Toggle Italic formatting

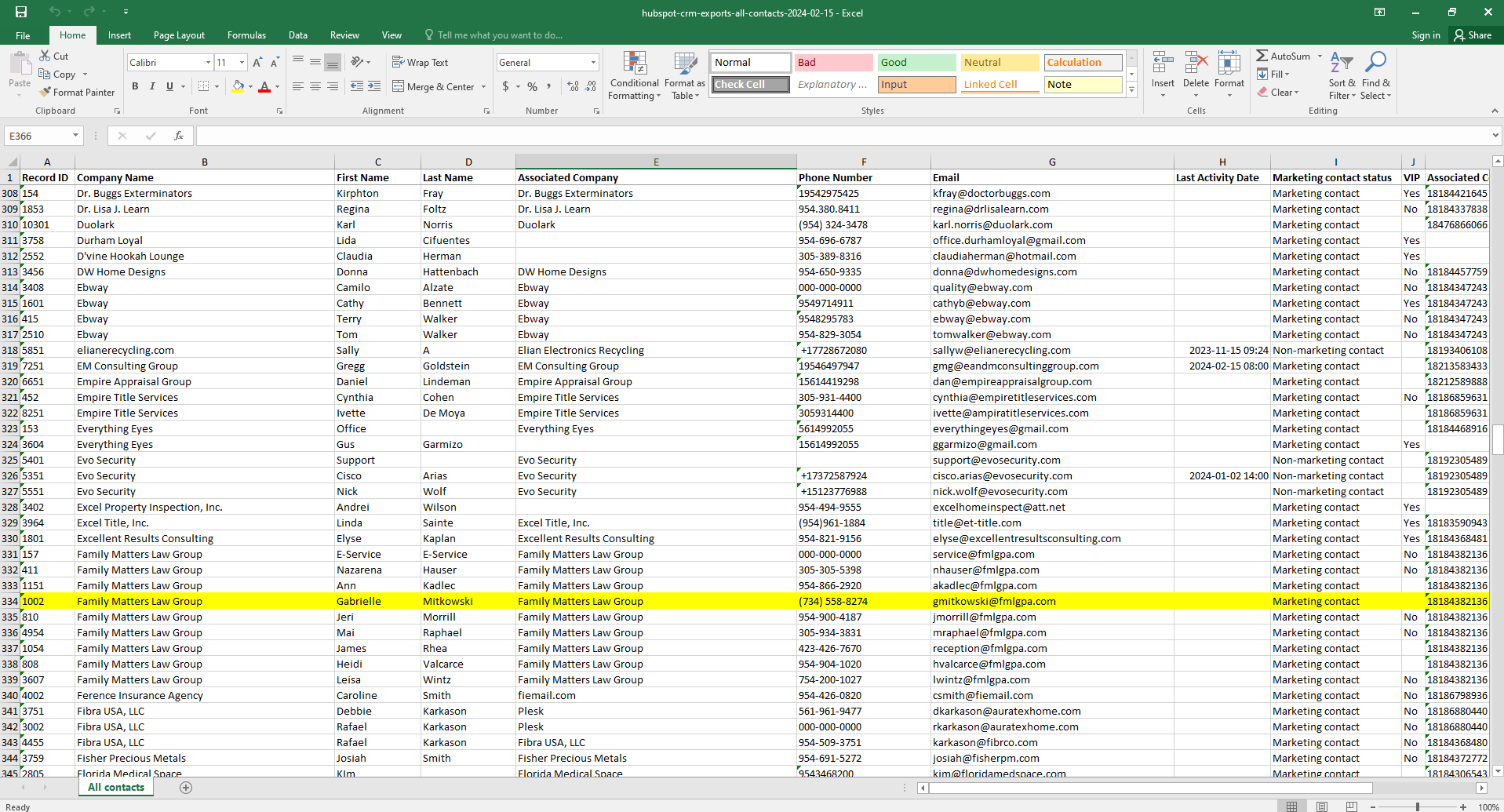click(x=152, y=86)
